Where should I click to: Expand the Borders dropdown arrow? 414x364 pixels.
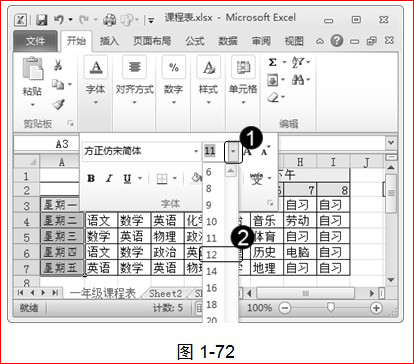(x=175, y=179)
